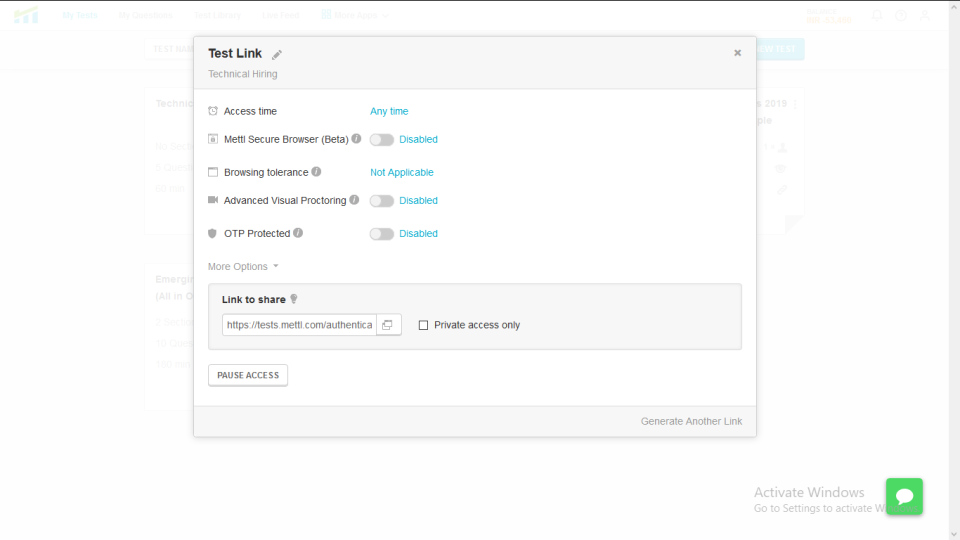
Task: Open notifications bell in the header
Action: tap(877, 15)
